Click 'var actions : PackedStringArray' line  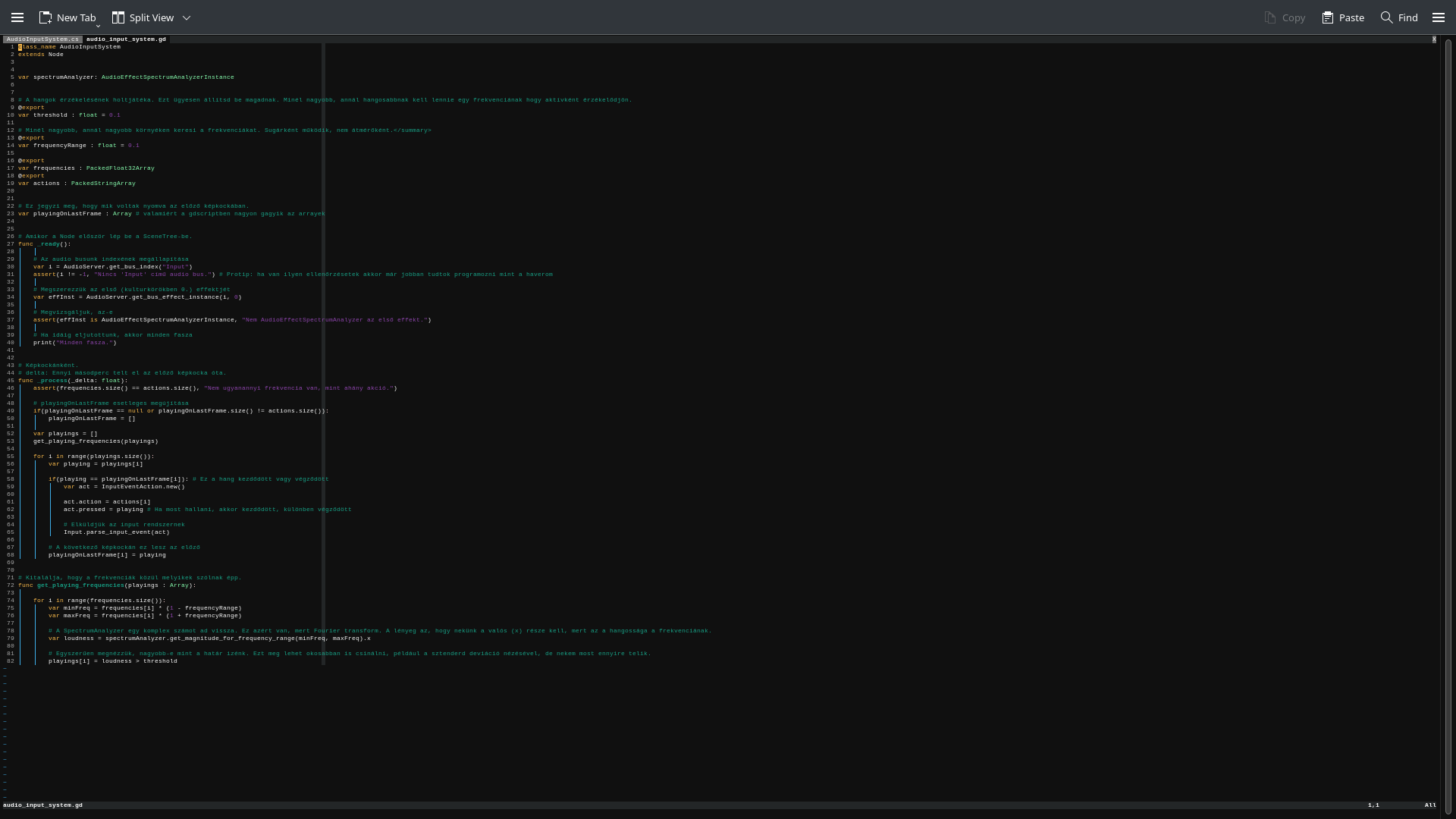pyautogui.click(x=77, y=183)
